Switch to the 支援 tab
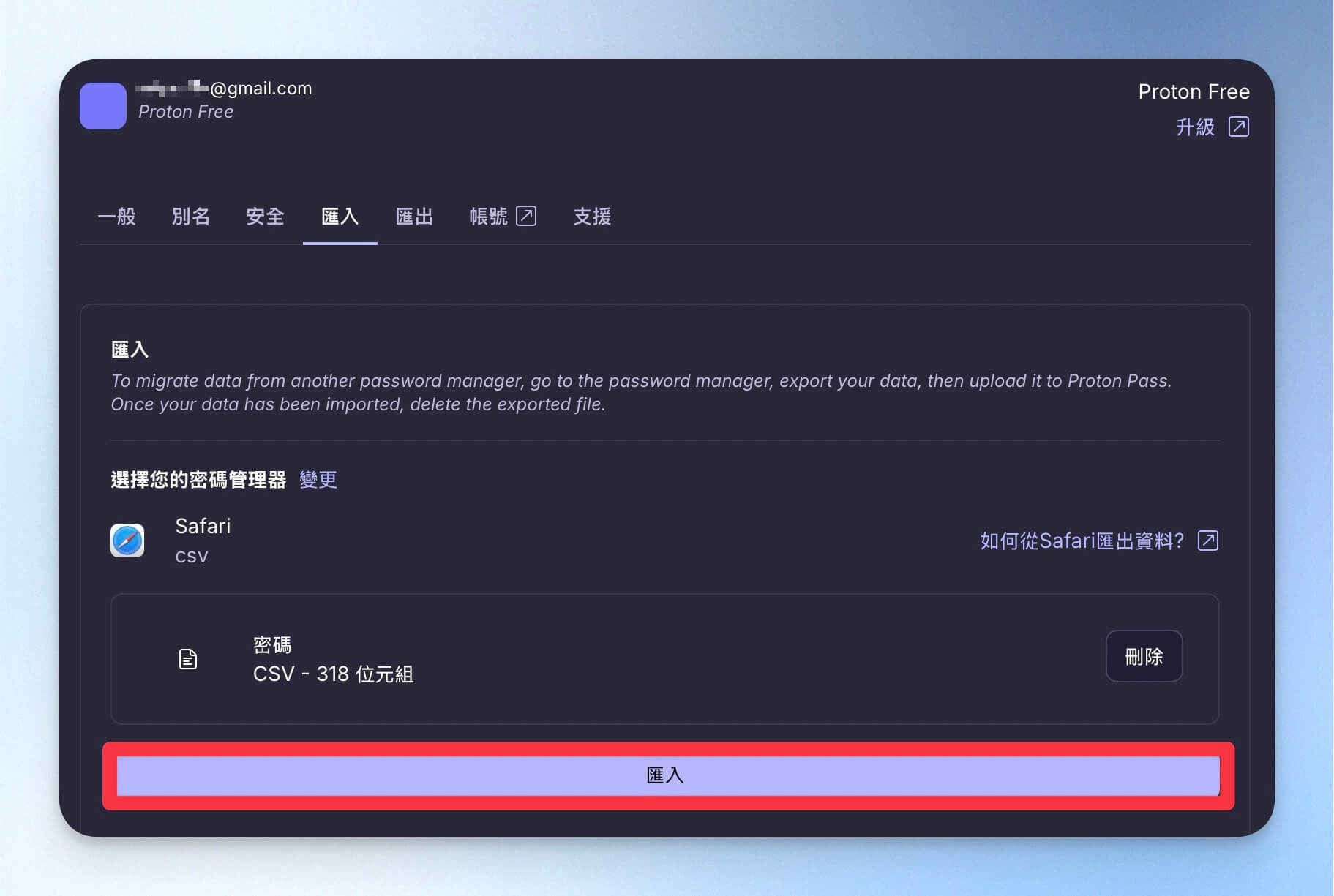 pos(592,216)
